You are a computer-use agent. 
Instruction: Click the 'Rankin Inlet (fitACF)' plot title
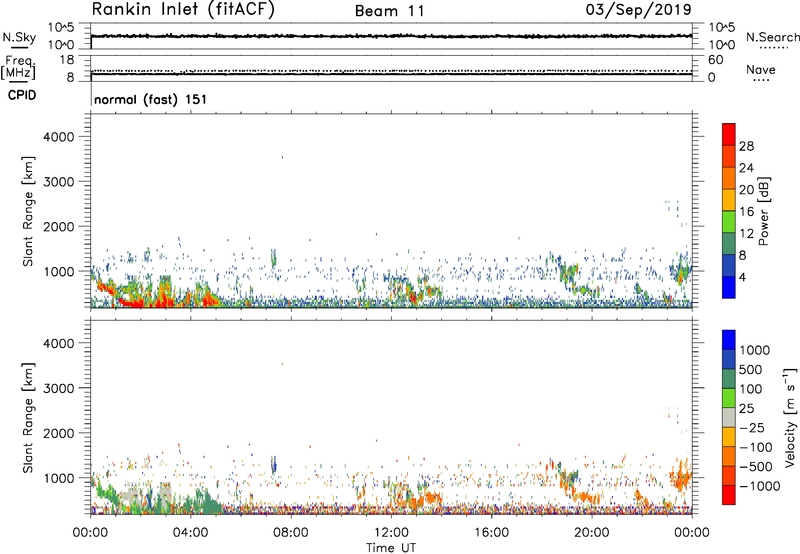[x=183, y=10]
